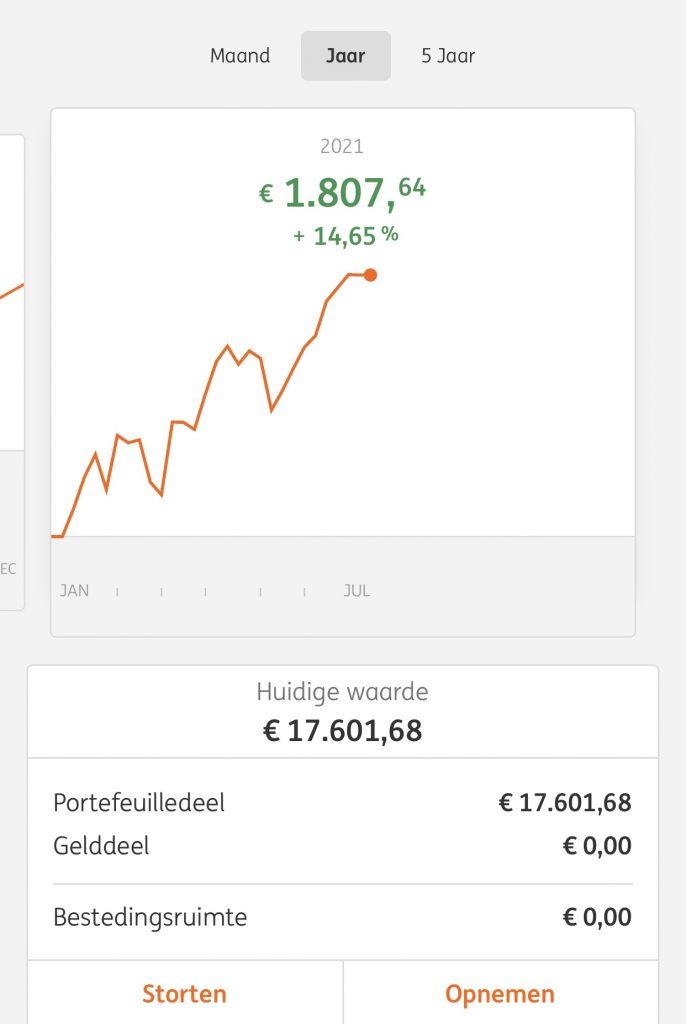The image size is (686, 1024).
Task: Select the Gelddeel row
Action: 342,846
